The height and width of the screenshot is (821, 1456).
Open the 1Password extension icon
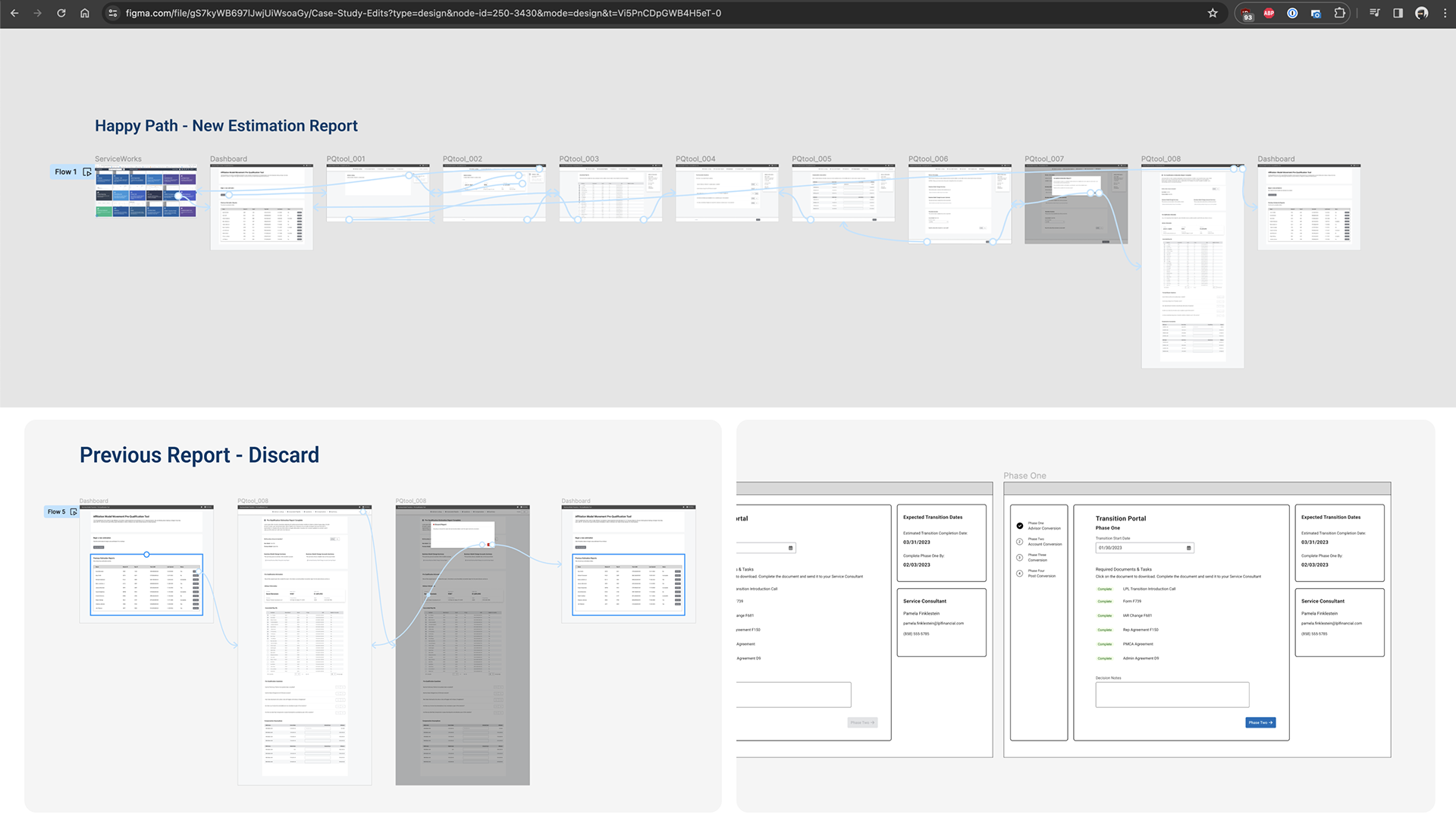pyautogui.click(x=1292, y=13)
